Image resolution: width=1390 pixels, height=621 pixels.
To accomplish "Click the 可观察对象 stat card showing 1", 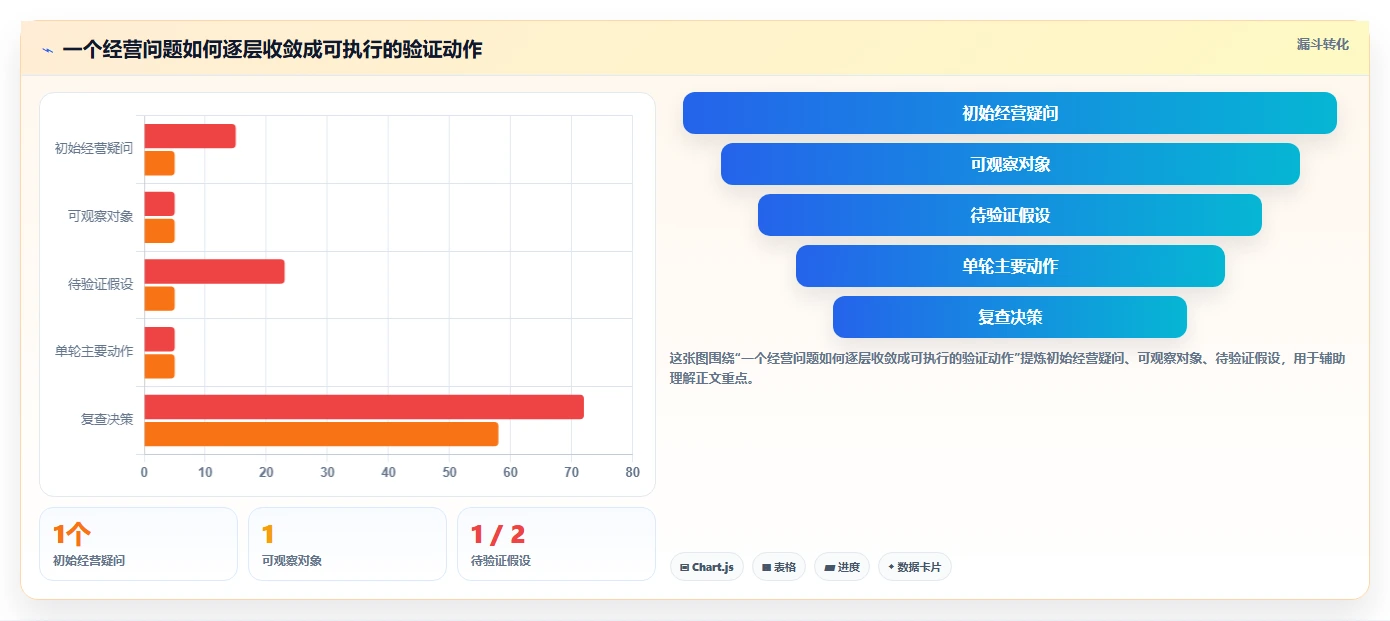I will click(347, 544).
